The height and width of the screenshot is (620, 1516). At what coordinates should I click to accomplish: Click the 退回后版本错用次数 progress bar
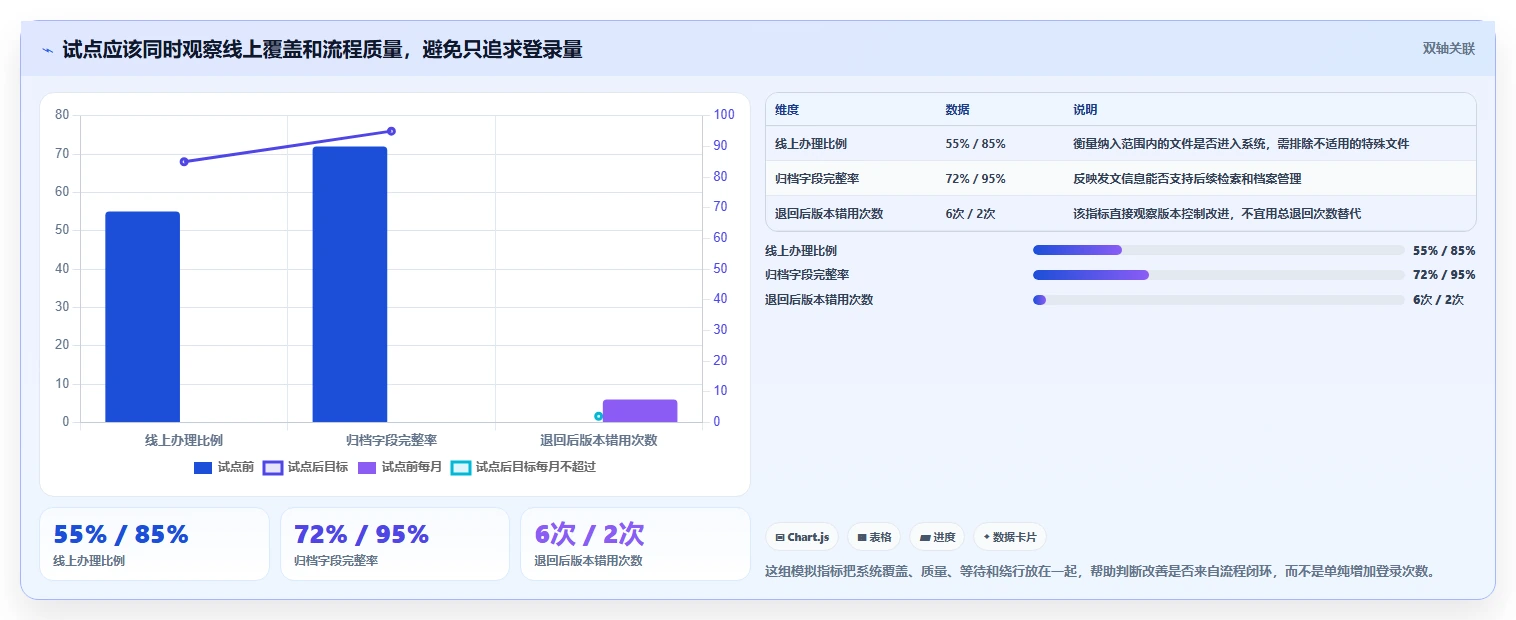coord(1219,300)
